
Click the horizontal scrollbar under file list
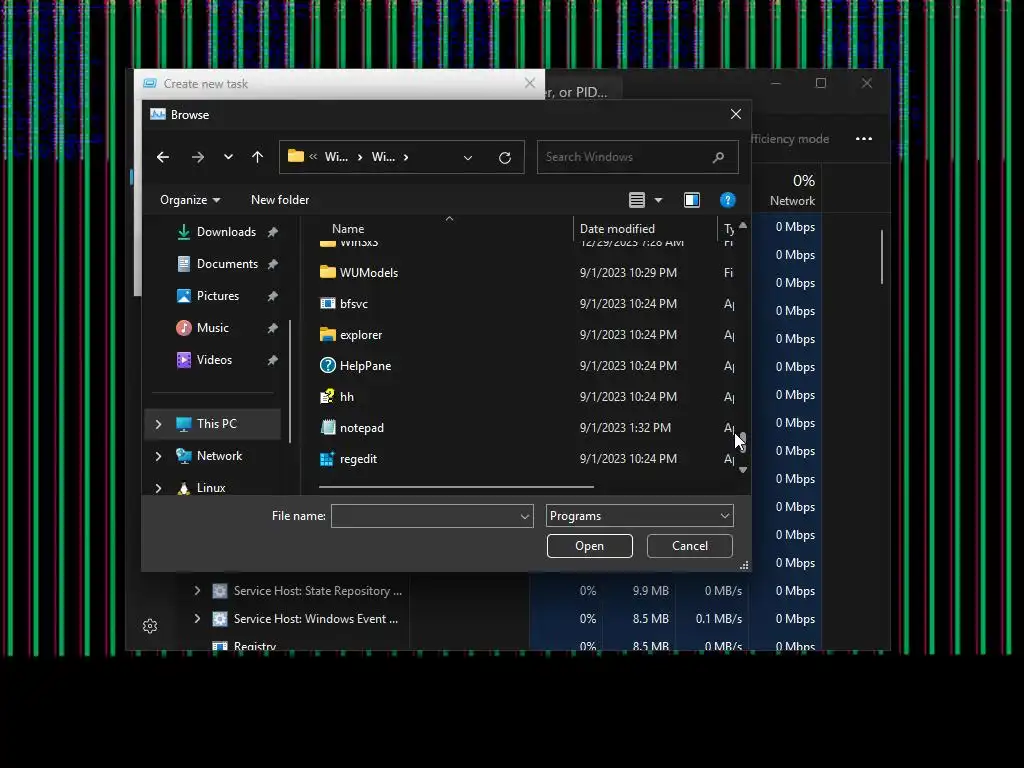[x=456, y=487]
